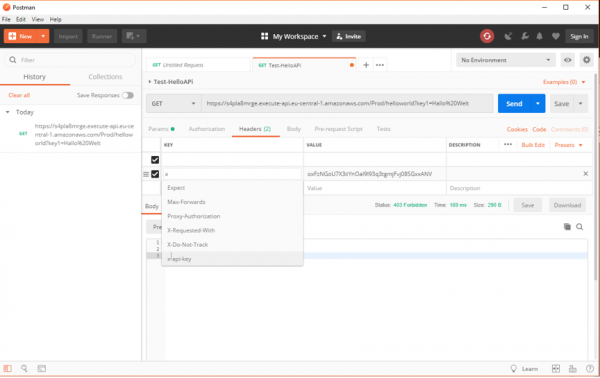Screen dimensions: 600x378
Task: Expand the Examples (0) dropdown
Action: point(564,82)
